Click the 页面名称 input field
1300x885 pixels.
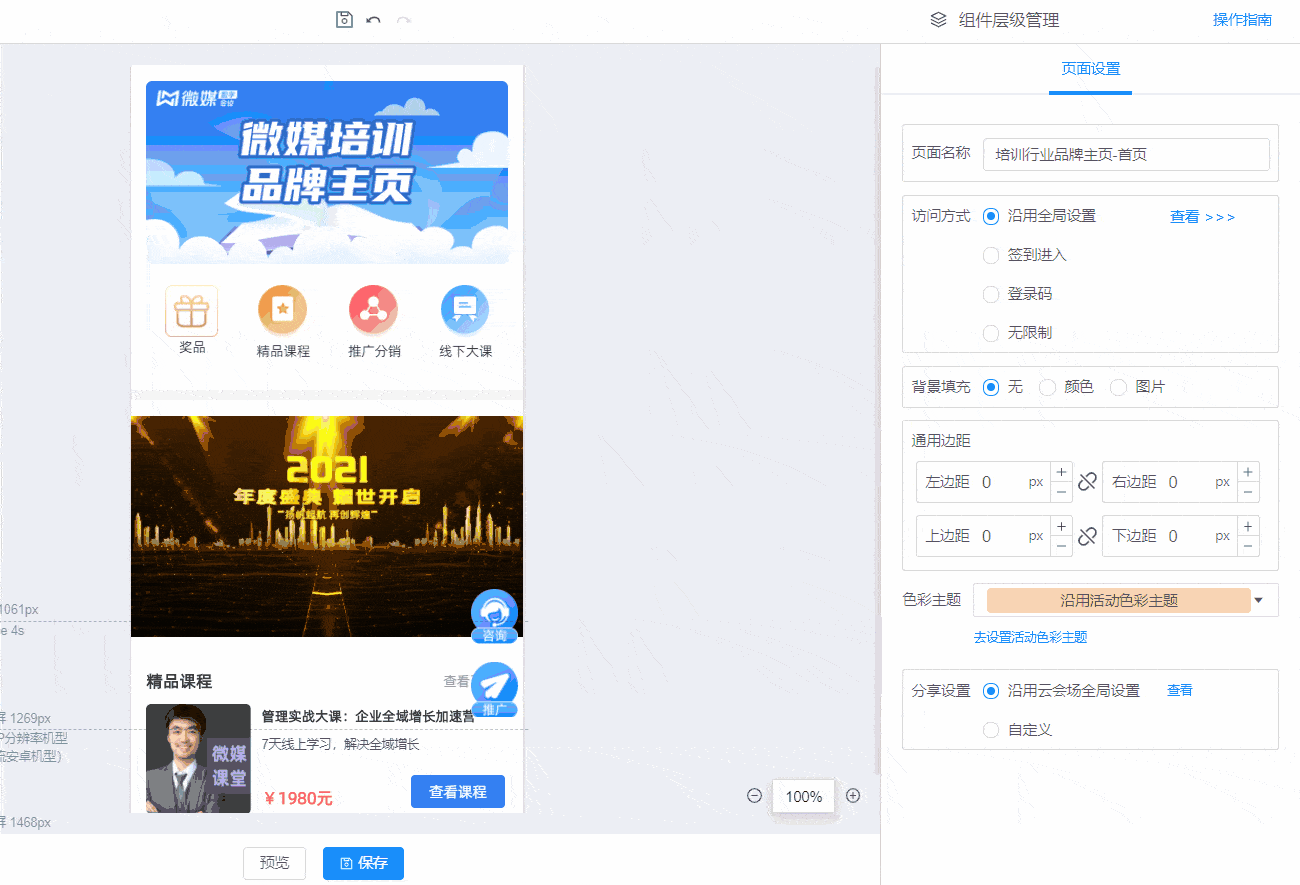(x=1126, y=155)
